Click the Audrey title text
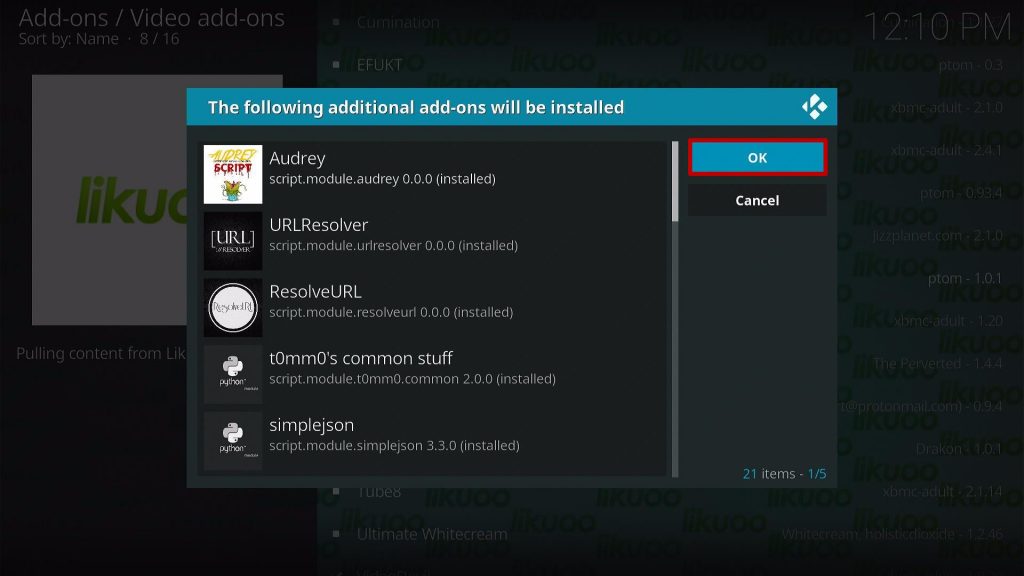 (297, 158)
